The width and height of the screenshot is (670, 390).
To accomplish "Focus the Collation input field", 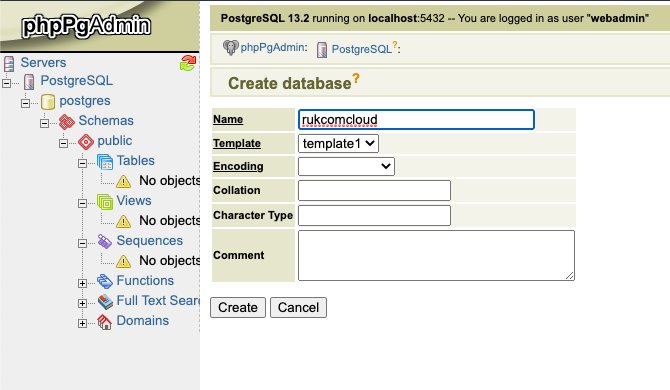I will (x=374, y=191).
